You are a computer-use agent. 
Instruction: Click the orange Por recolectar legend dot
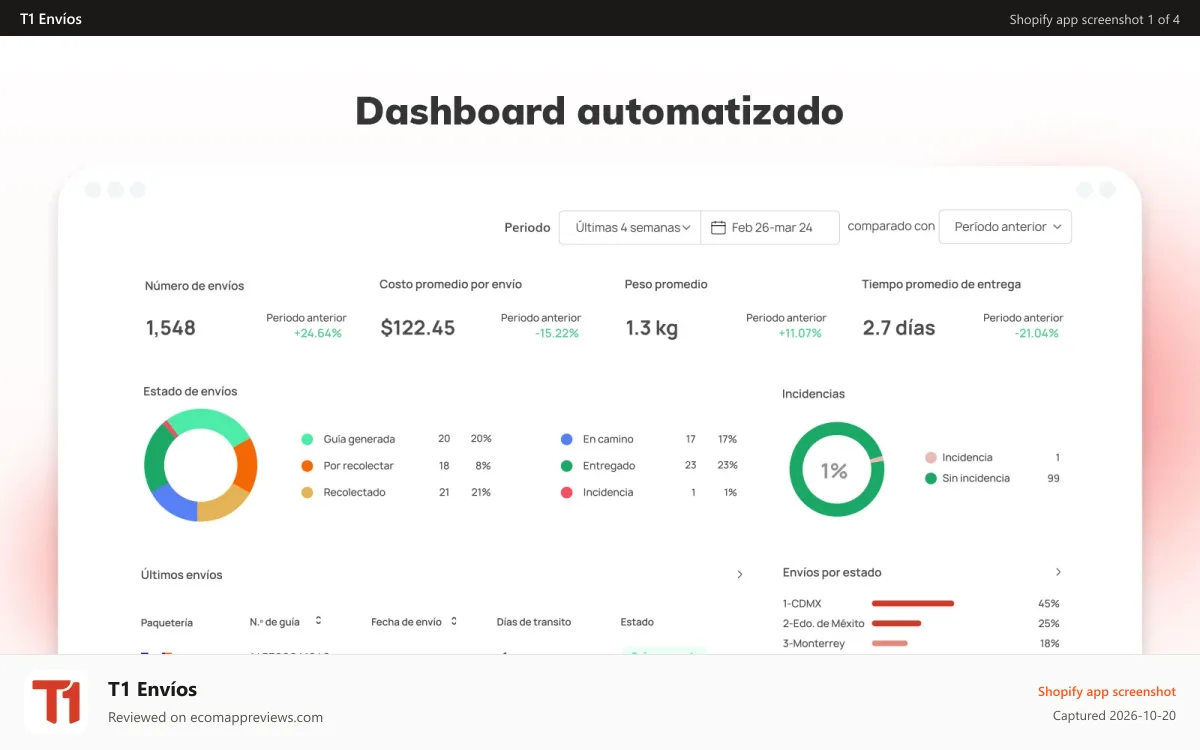pyautogui.click(x=307, y=466)
